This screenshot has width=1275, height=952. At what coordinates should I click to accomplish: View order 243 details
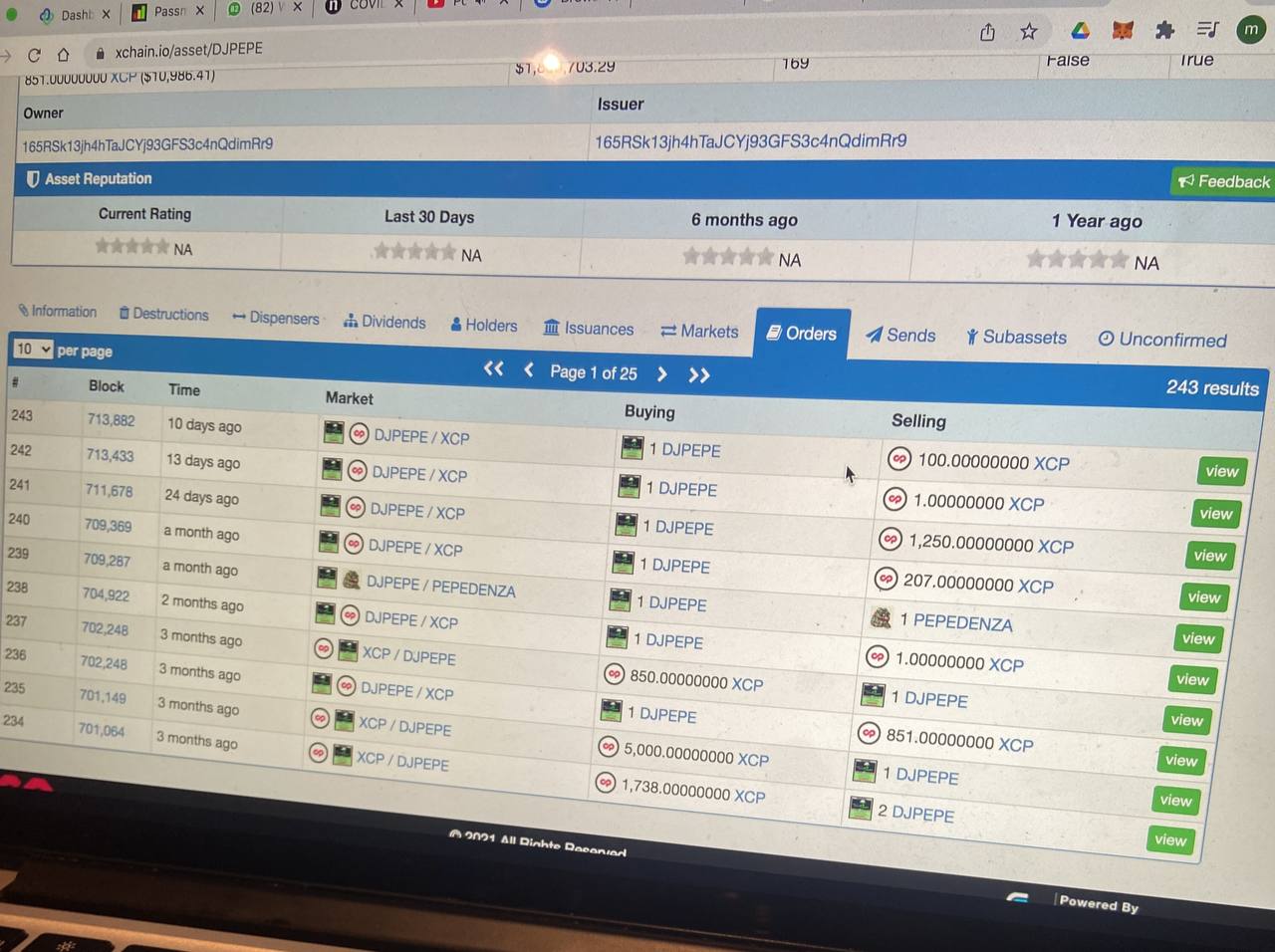(1221, 471)
